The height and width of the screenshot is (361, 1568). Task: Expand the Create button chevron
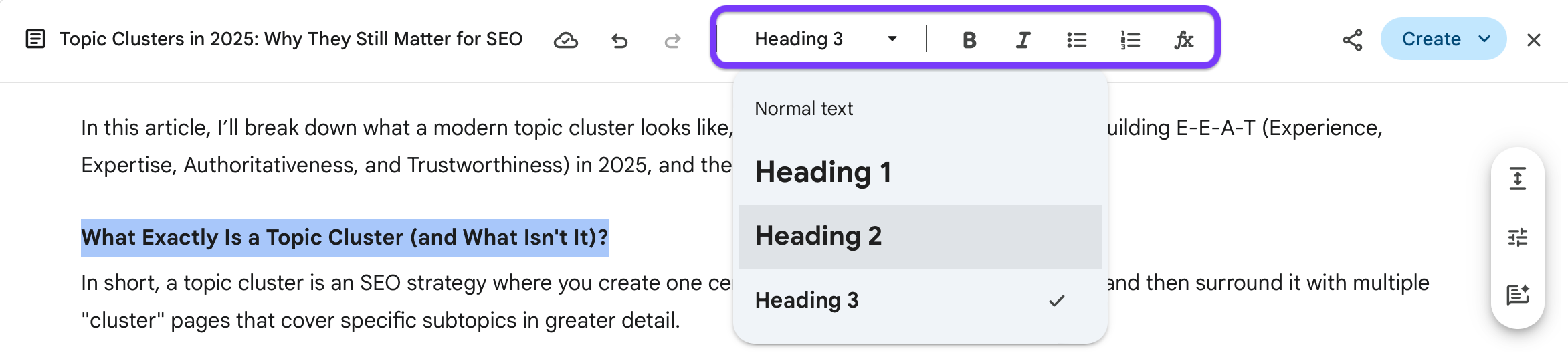[x=1484, y=39]
